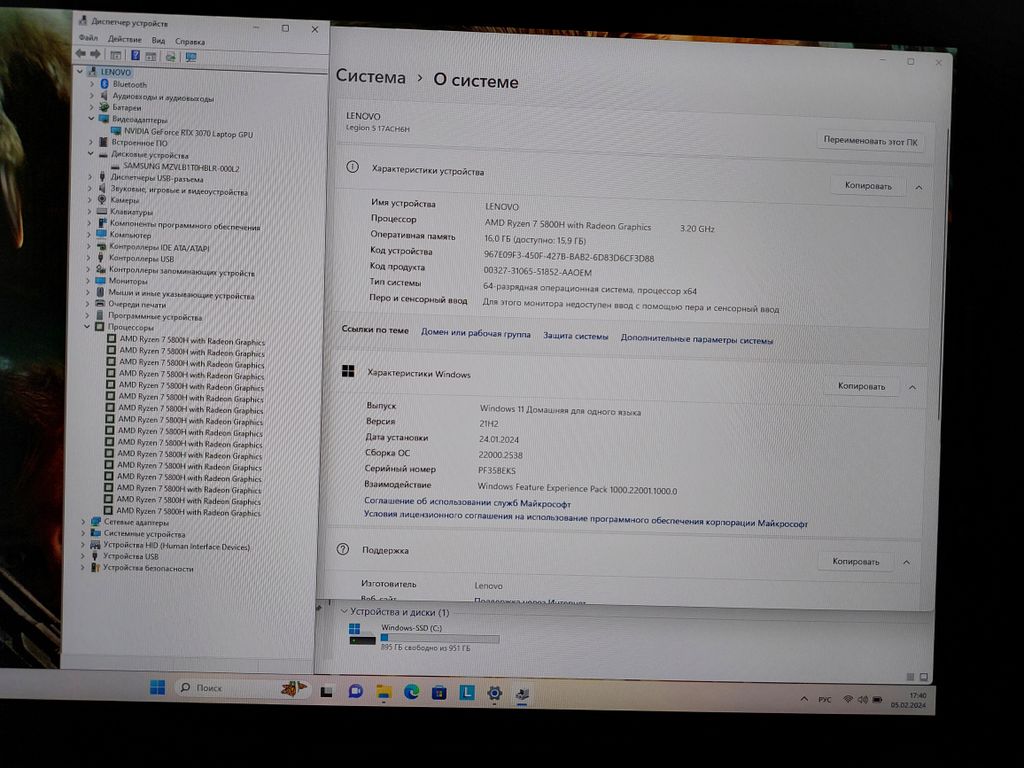Click the Windows Start button

click(157, 688)
